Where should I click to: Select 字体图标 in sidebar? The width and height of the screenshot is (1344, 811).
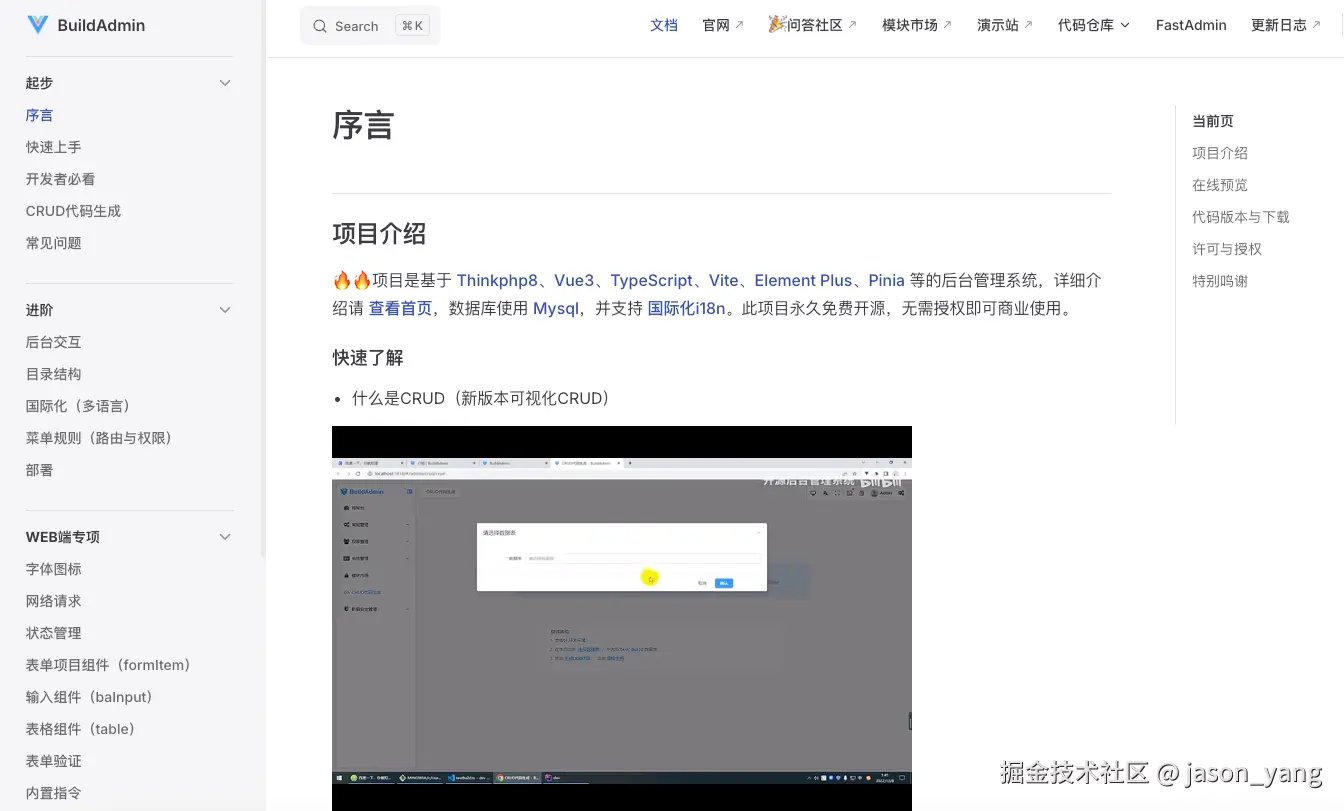pos(54,569)
